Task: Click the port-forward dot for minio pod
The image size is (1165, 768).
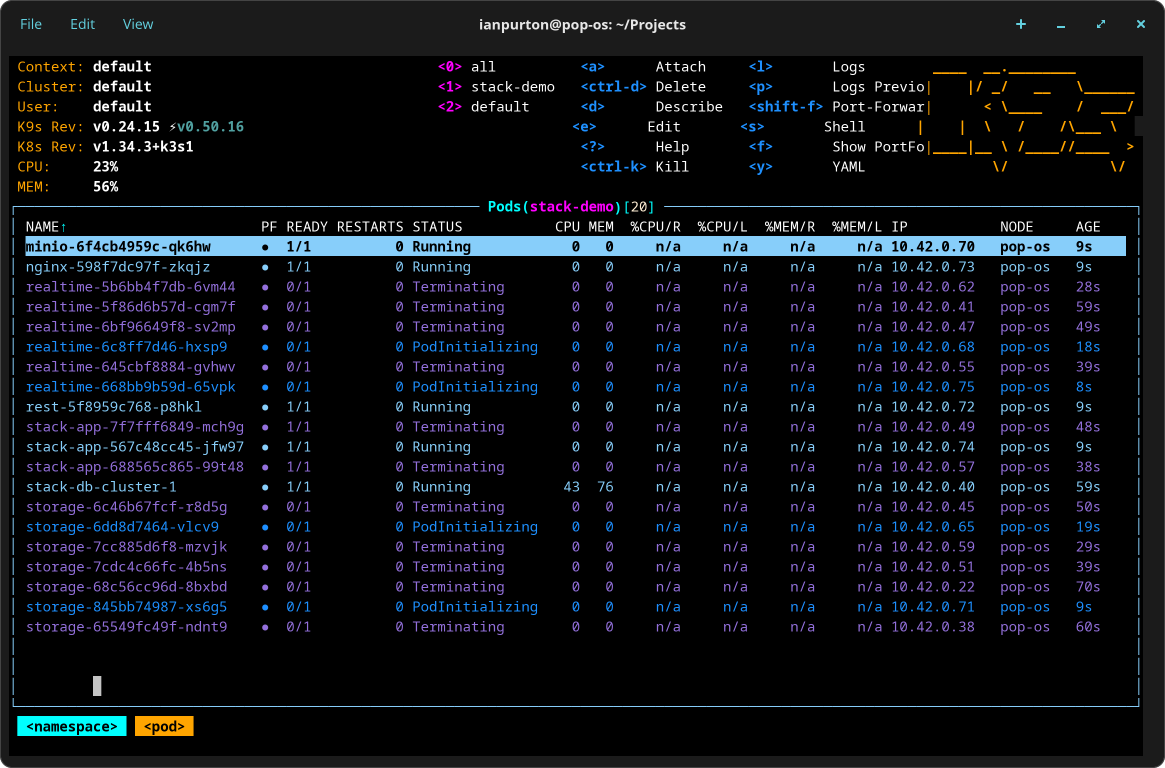Action: pyautogui.click(x=265, y=247)
